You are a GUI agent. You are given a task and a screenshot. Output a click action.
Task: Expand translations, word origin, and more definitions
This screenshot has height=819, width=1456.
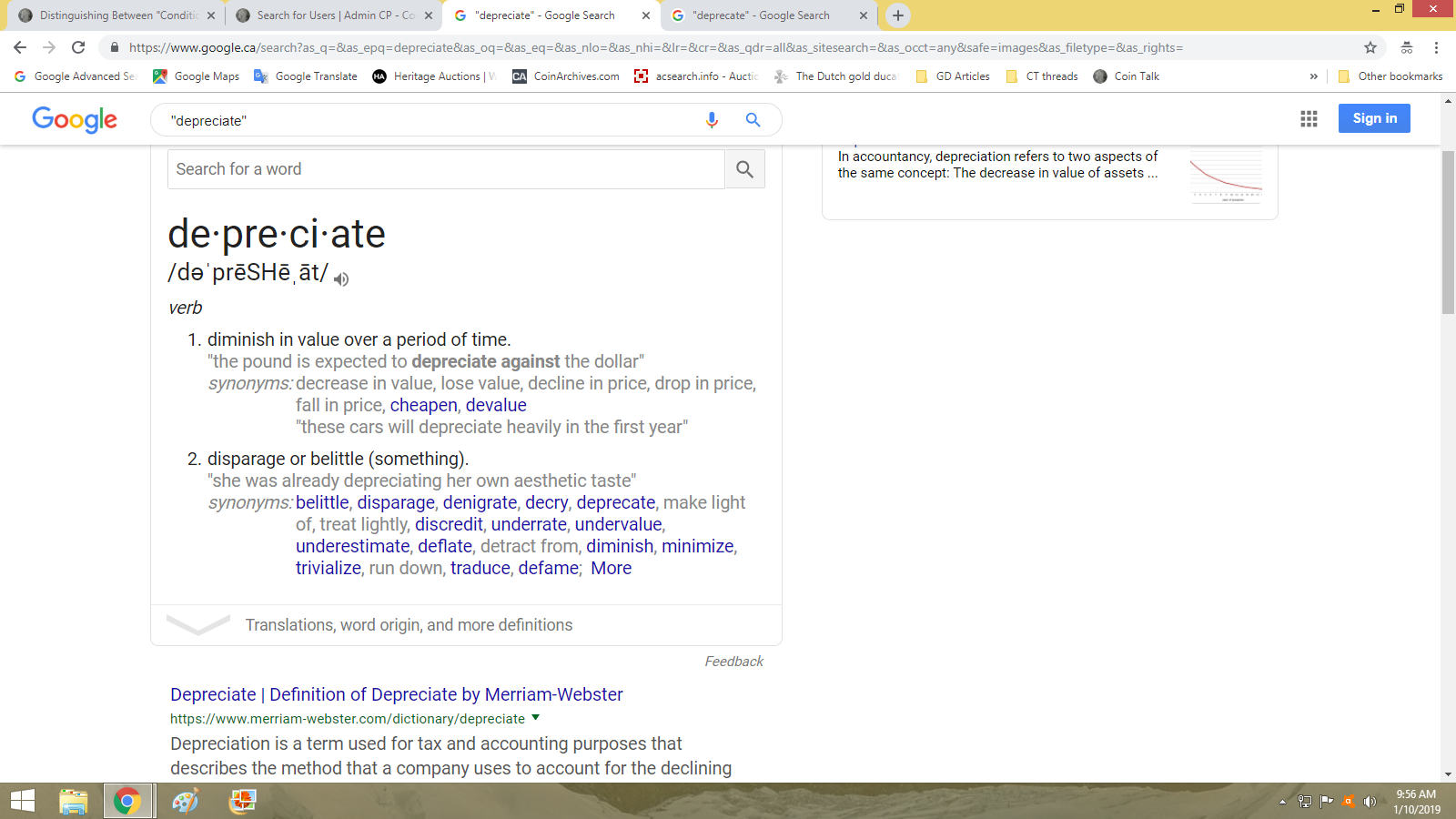pyautogui.click(x=409, y=625)
